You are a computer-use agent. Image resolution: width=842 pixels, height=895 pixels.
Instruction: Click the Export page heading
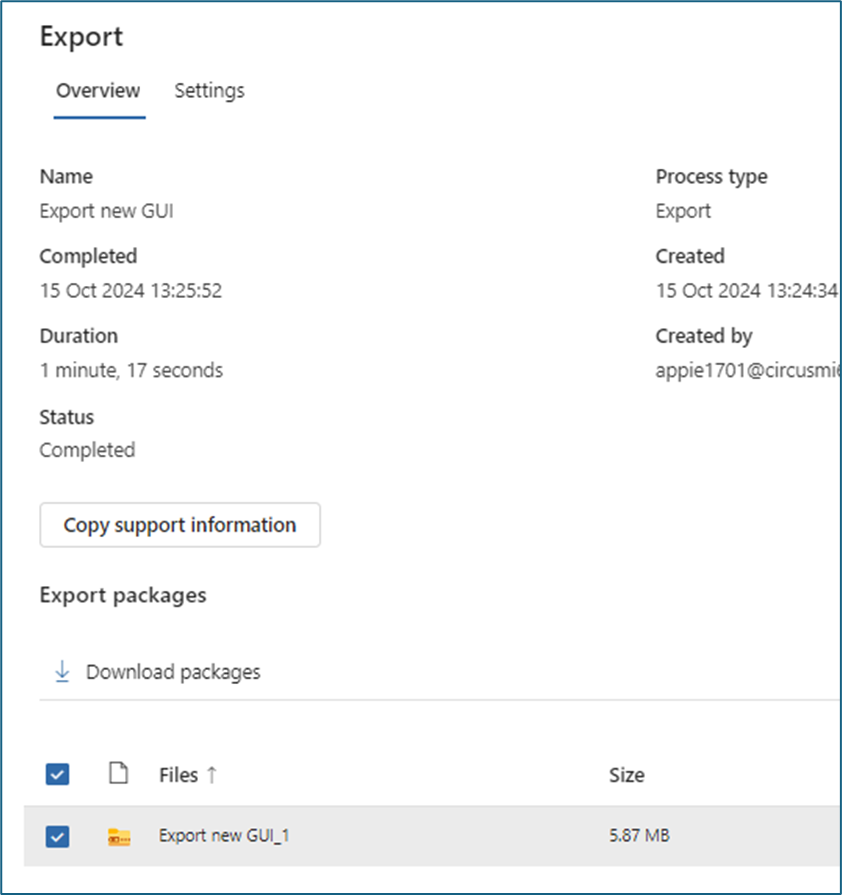(x=81, y=37)
